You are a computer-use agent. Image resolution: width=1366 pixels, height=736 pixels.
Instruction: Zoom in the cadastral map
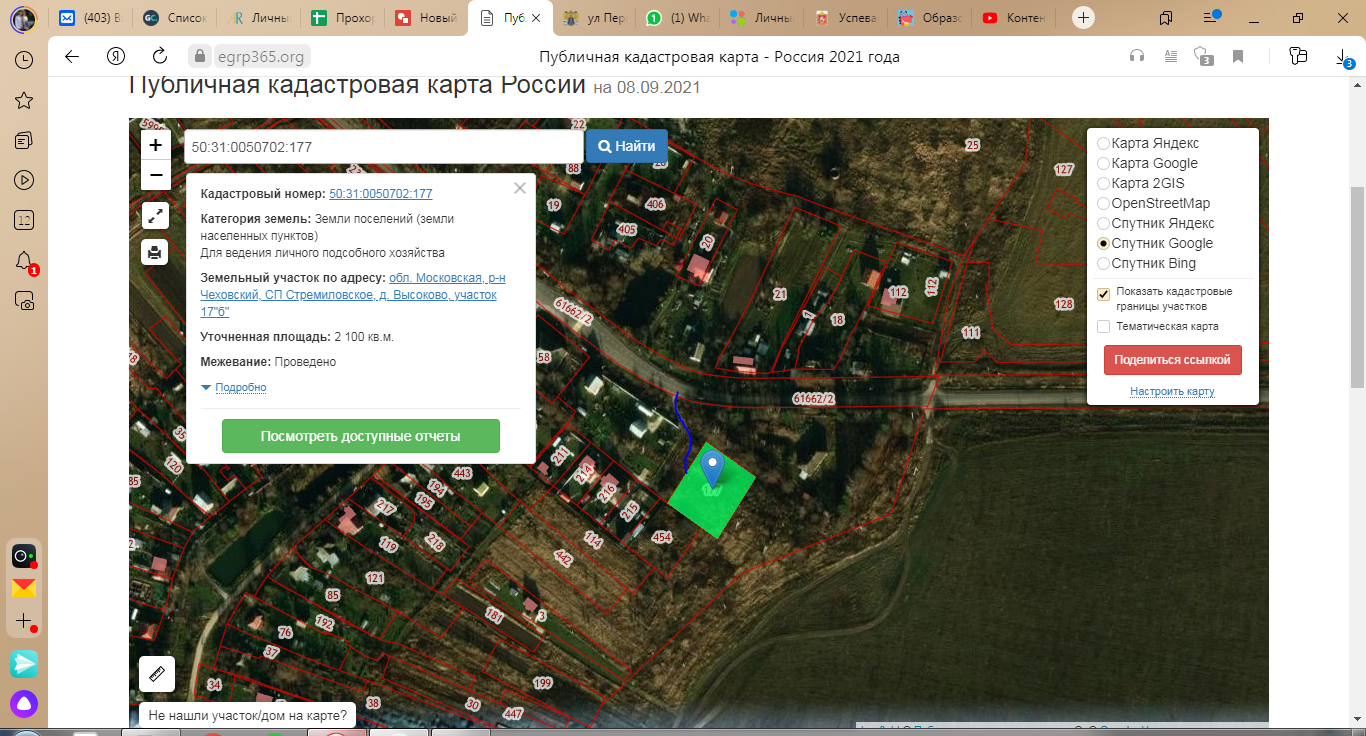point(155,145)
